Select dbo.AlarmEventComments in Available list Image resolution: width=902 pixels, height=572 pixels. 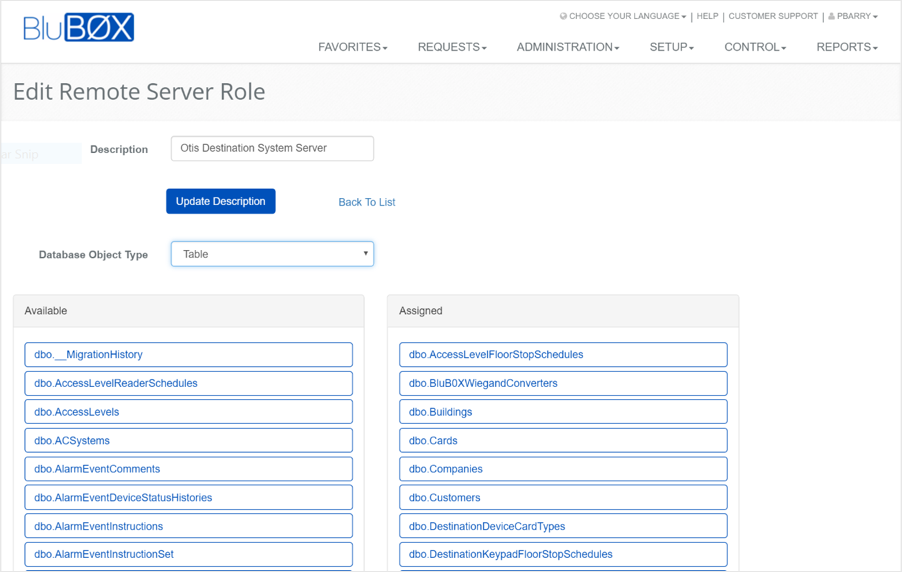click(x=188, y=469)
